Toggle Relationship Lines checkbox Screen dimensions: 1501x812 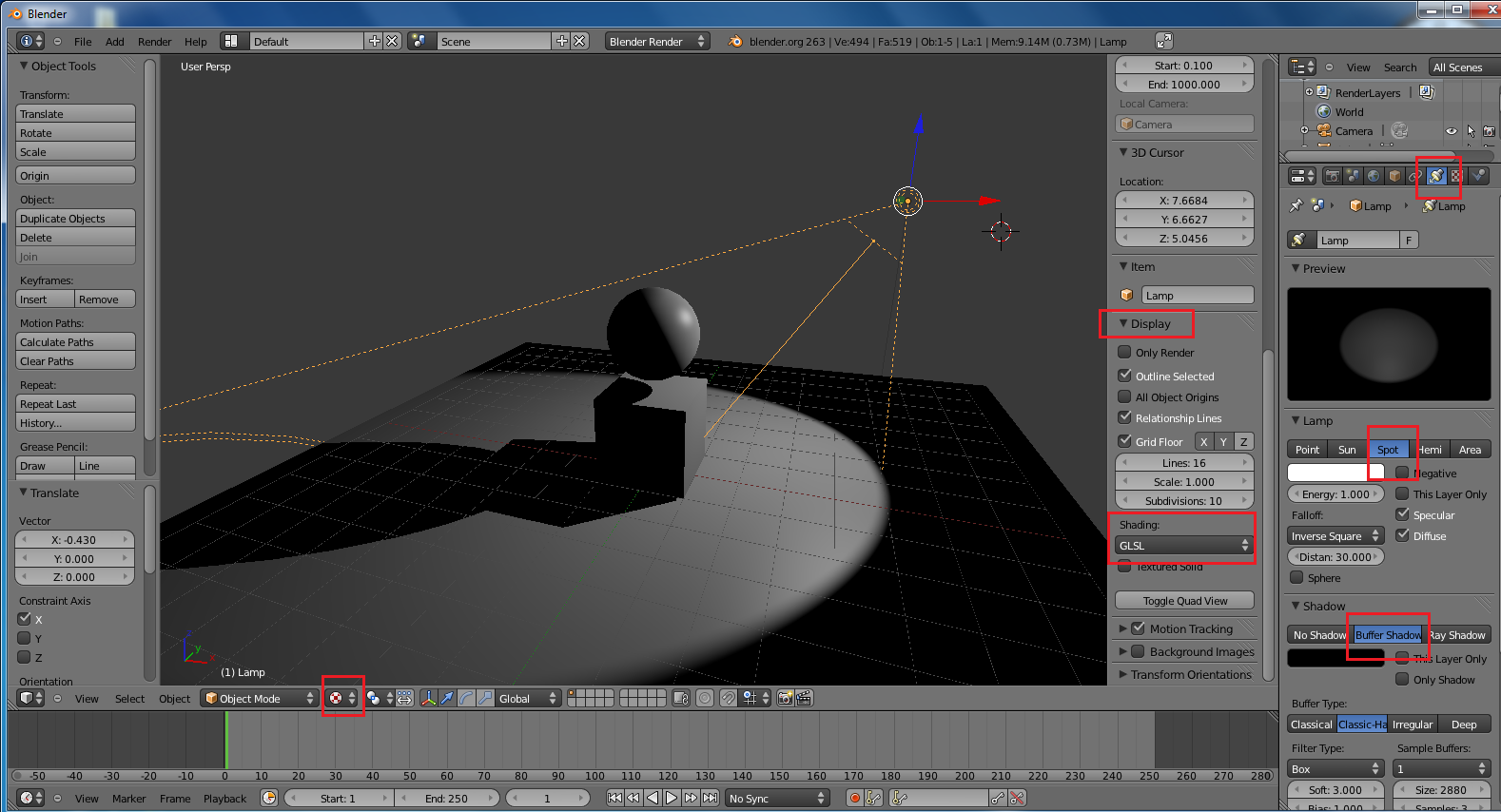(x=1124, y=417)
